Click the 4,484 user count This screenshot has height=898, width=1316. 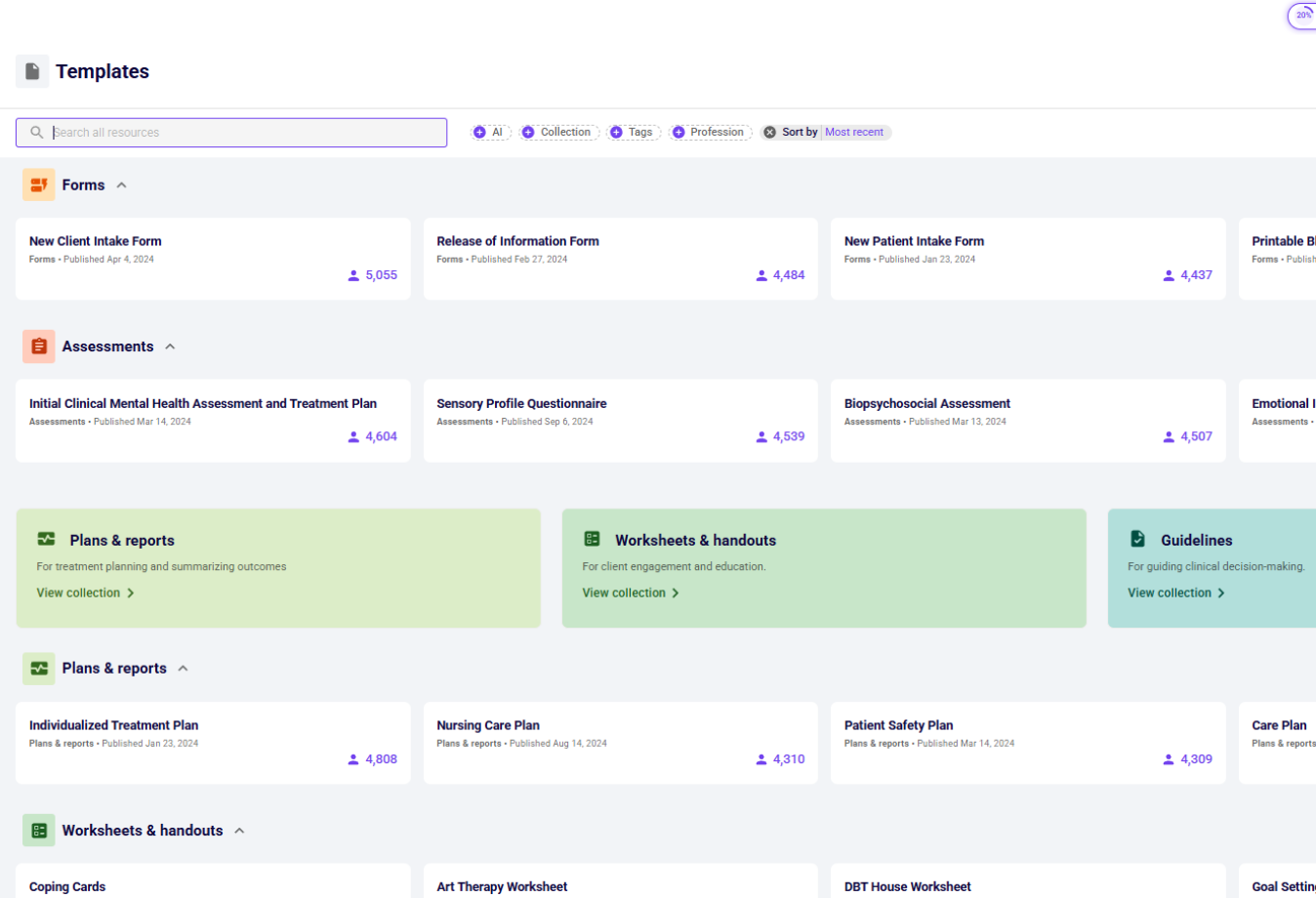tap(789, 276)
